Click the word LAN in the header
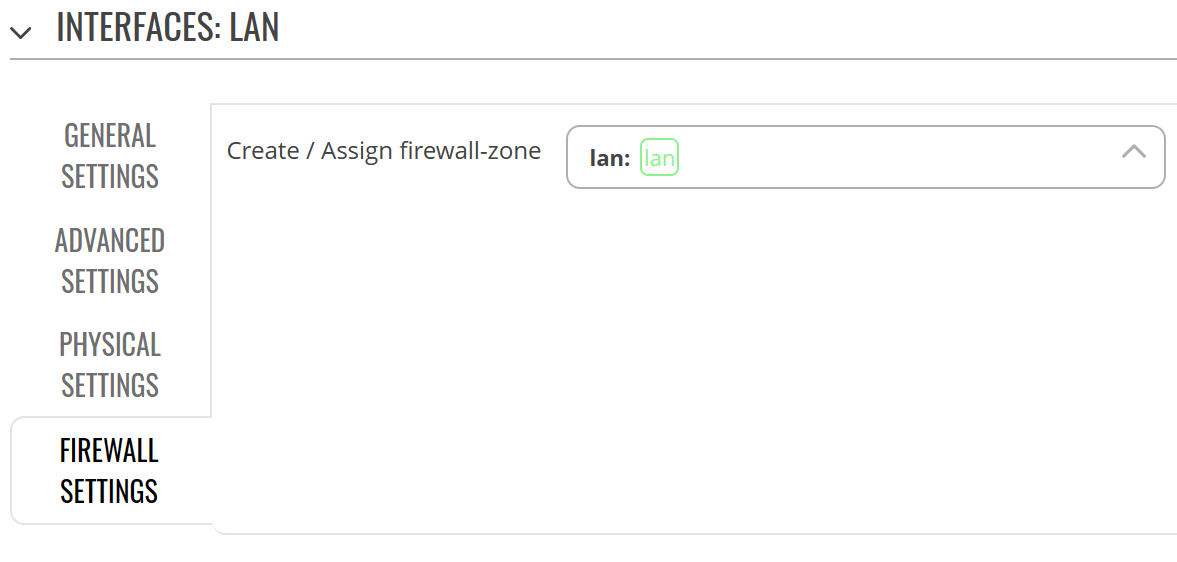 click(253, 27)
